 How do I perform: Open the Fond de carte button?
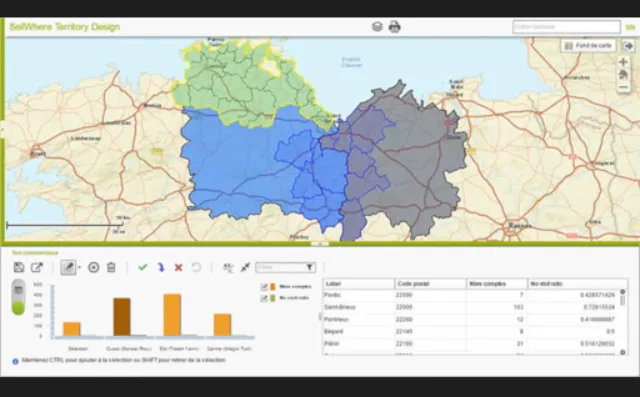pyautogui.click(x=588, y=46)
